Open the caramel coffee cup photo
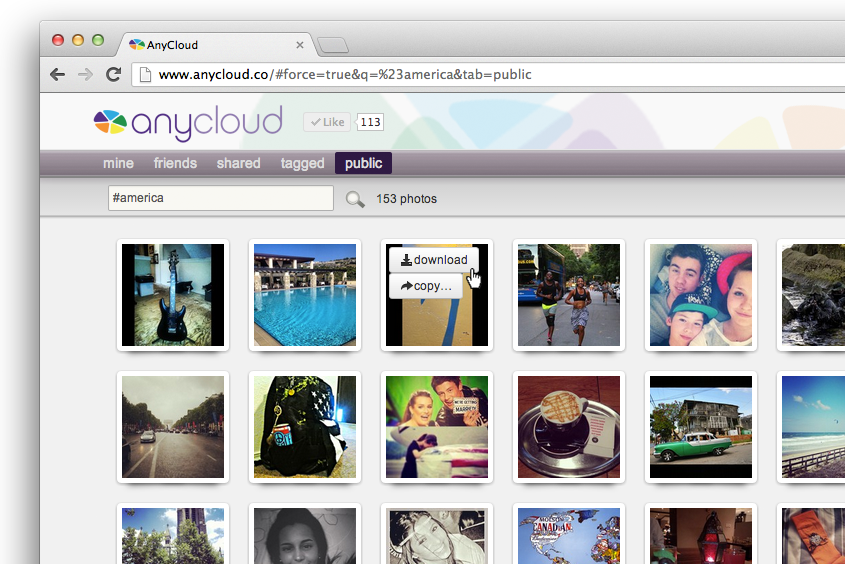 [569, 427]
